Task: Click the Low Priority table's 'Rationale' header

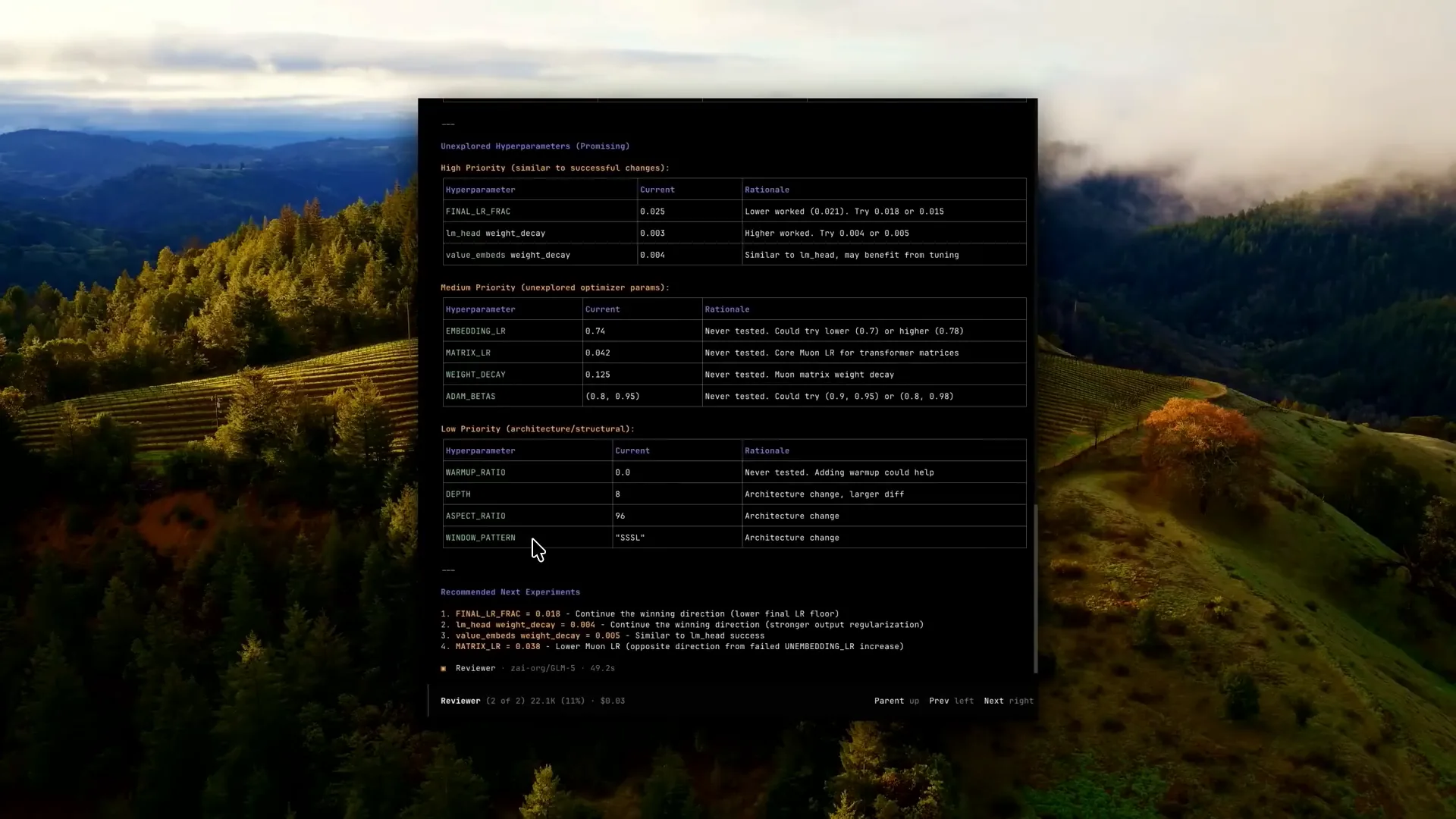Action: 767,451
